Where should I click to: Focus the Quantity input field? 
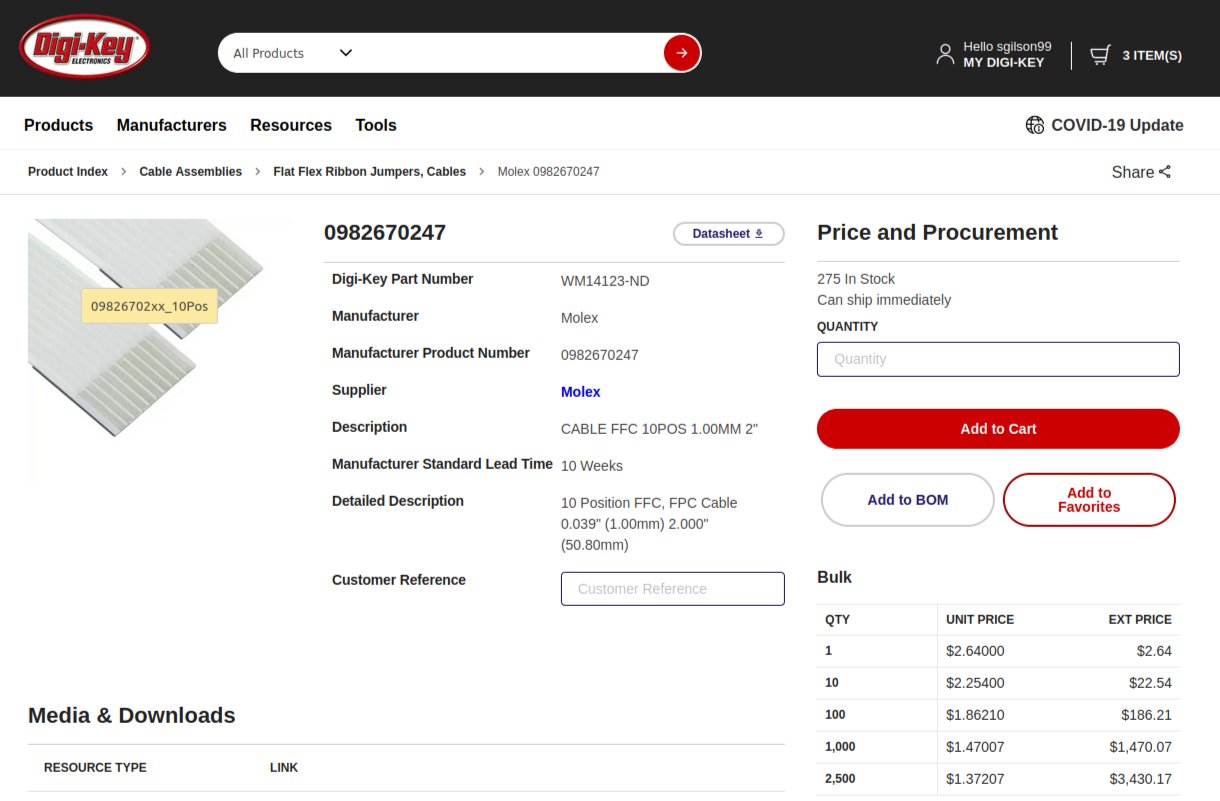[998, 359]
